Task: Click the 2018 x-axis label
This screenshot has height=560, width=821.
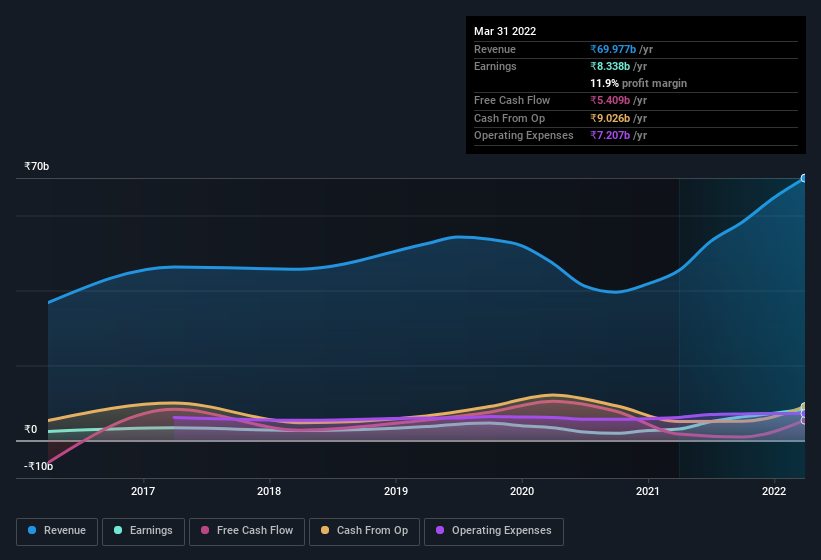Action: 269,491
